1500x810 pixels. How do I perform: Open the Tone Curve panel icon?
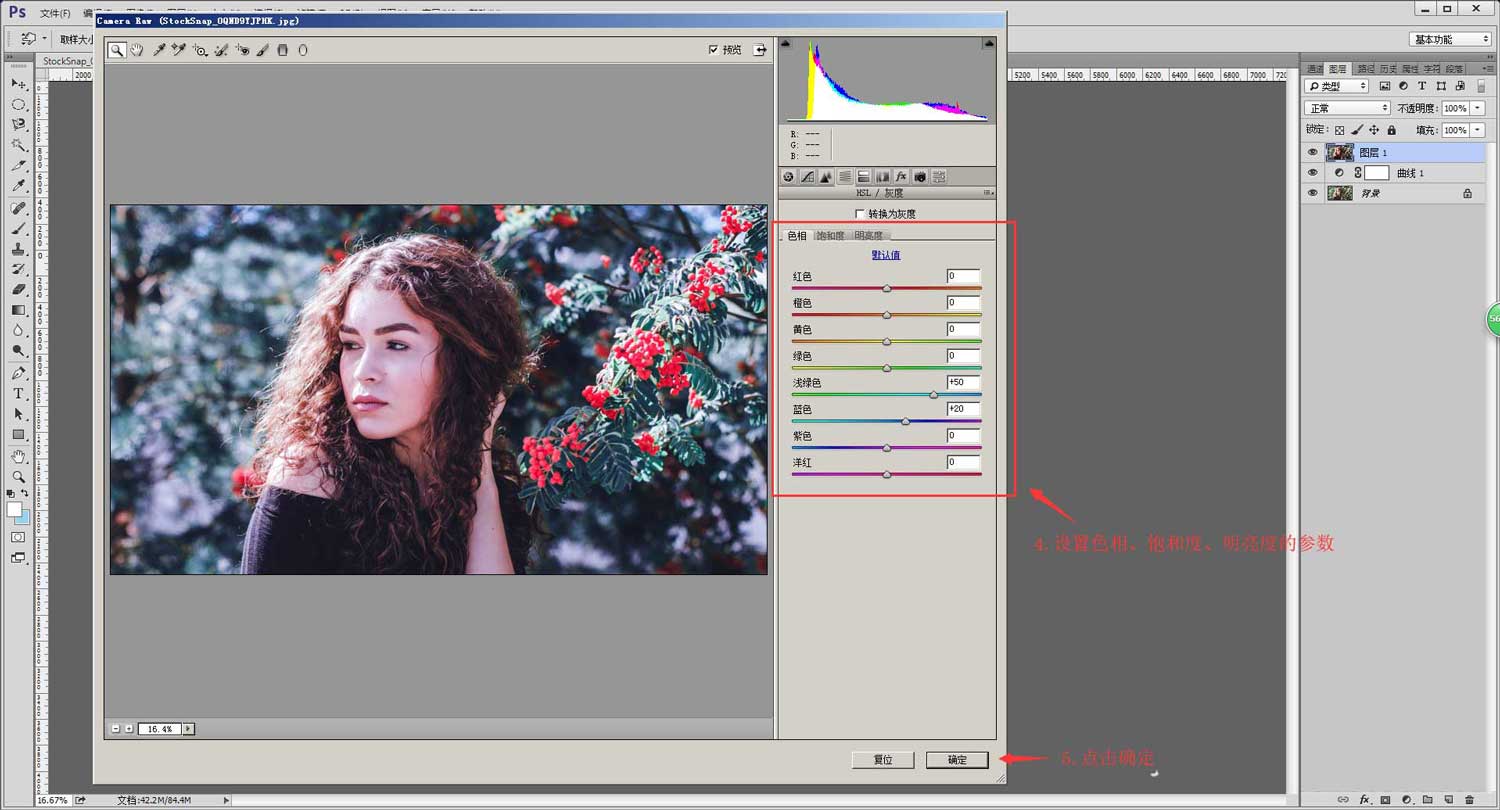[x=807, y=177]
